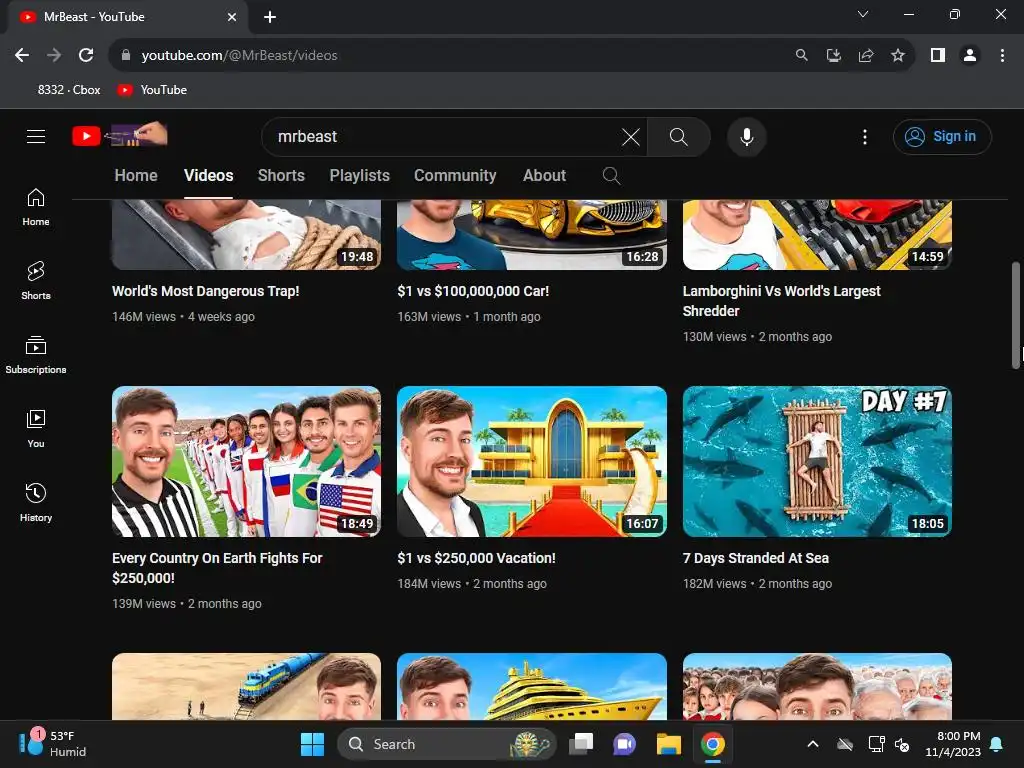Image resolution: width=1024 pixels, height=768 pixels.
Task: Play the train in desert thumbnail
Action: point(246,686)
